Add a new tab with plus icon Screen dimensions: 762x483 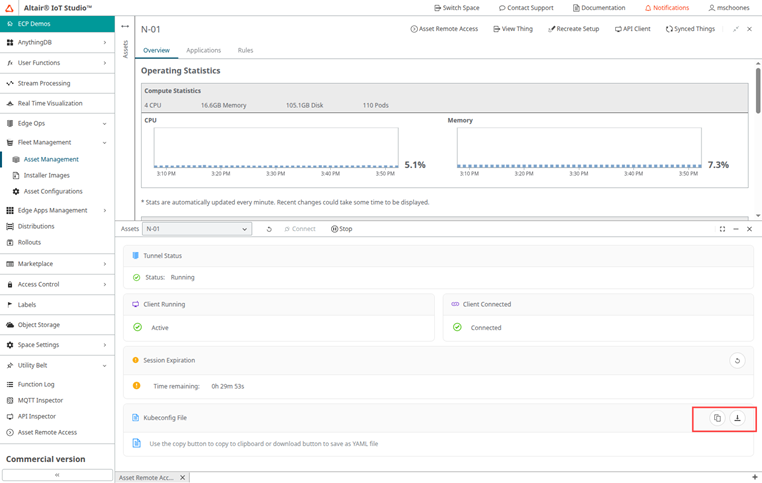(x=753, y=477)
